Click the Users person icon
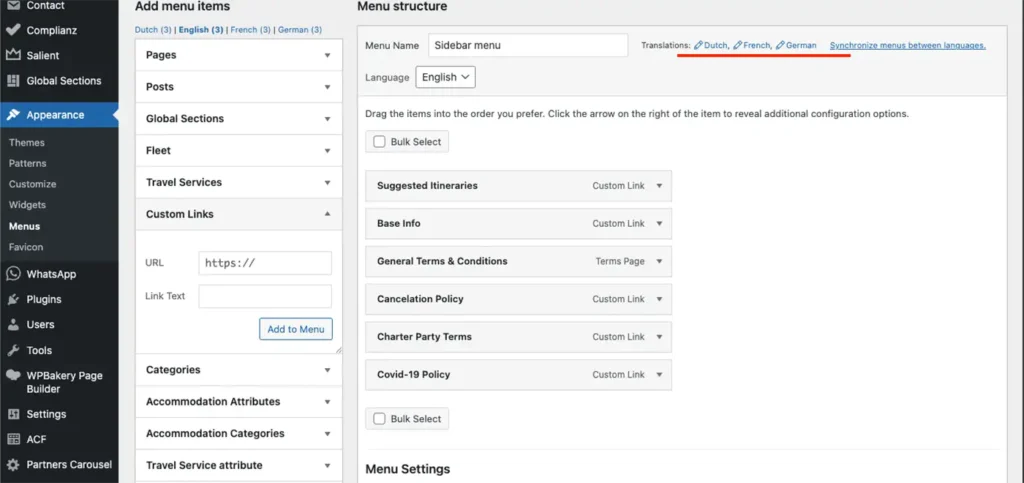 point(12,324)
